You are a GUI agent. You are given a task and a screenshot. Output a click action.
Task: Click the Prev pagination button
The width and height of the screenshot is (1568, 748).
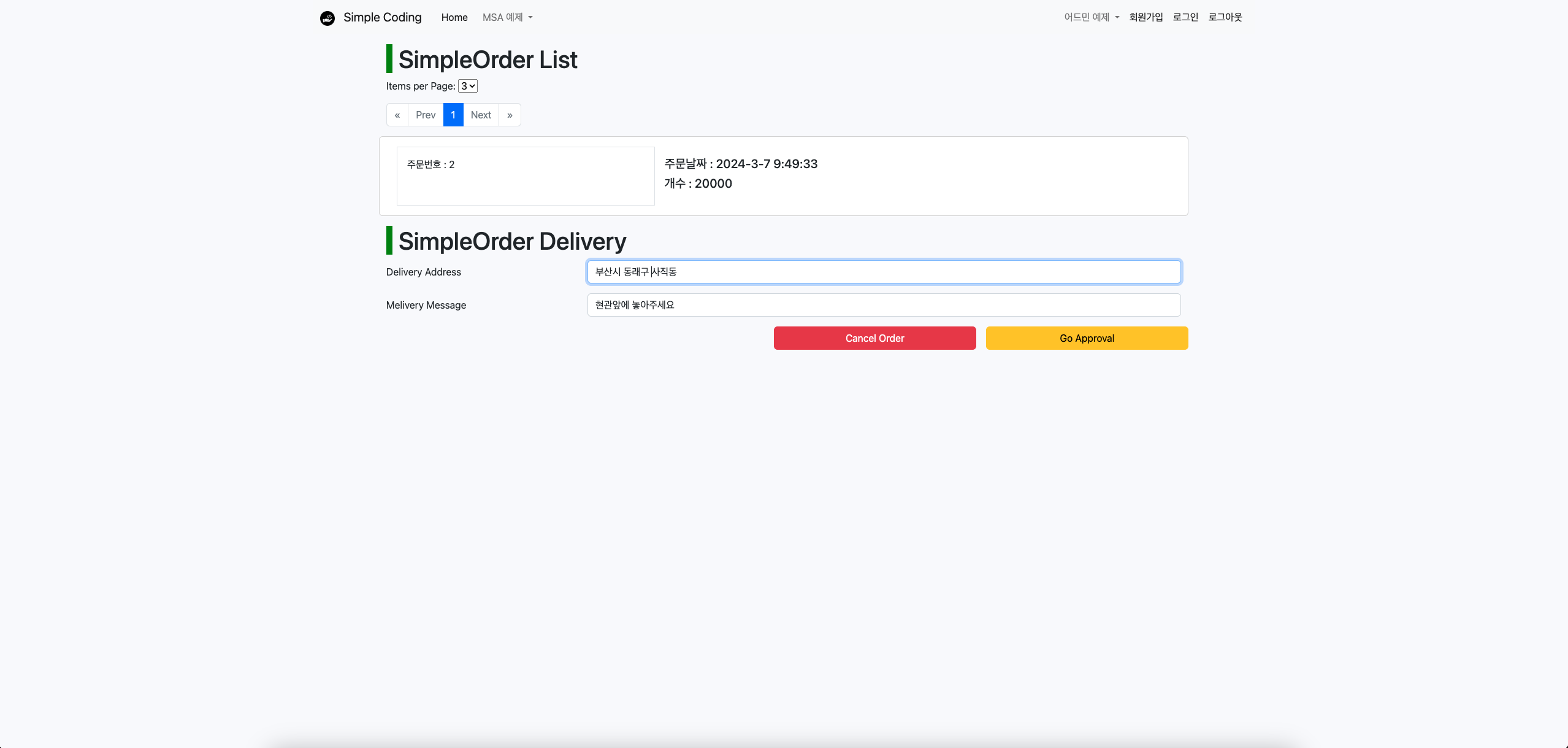tap(425, 115)
